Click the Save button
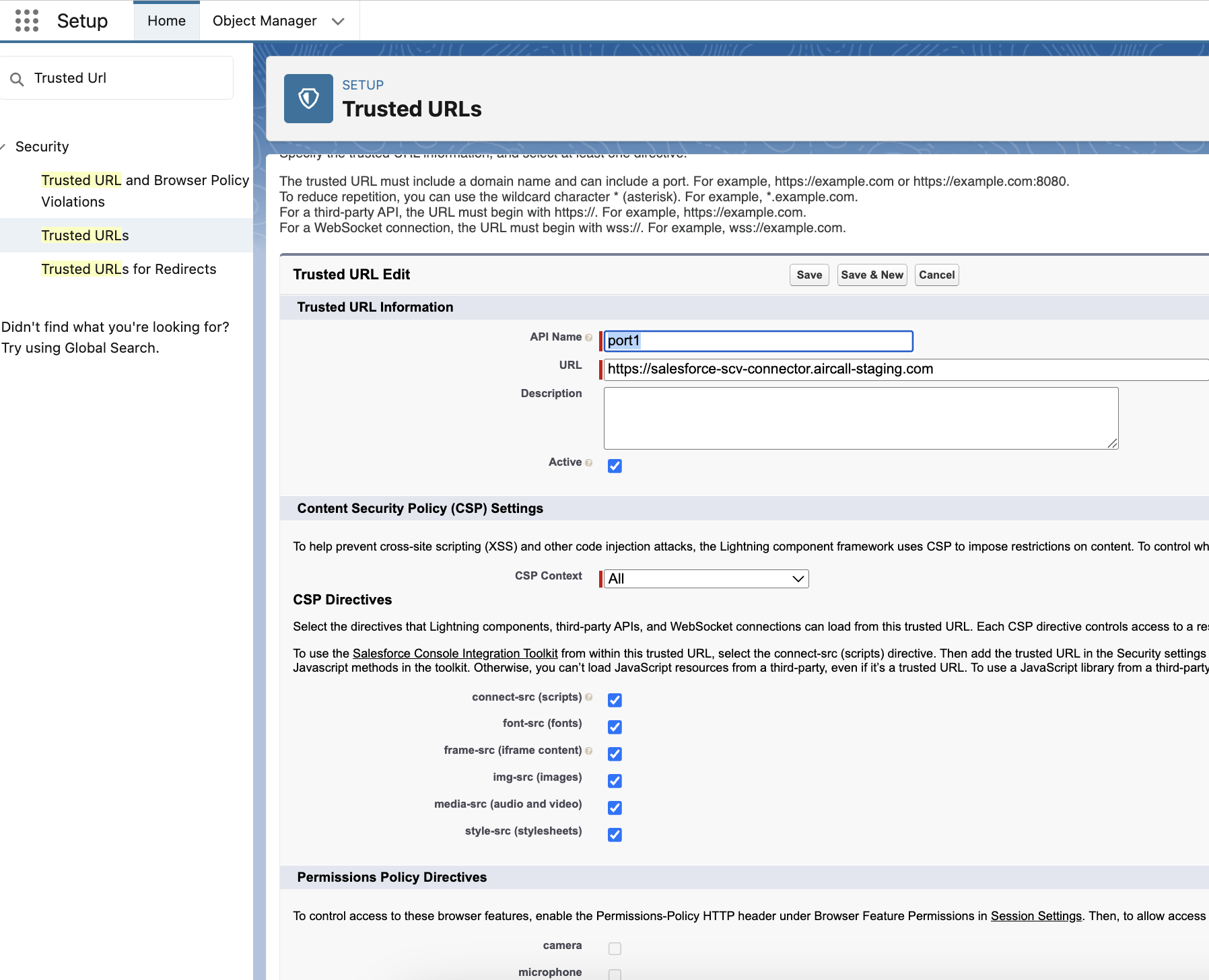Screen dimensions: 1209x980 click(809, 275)
